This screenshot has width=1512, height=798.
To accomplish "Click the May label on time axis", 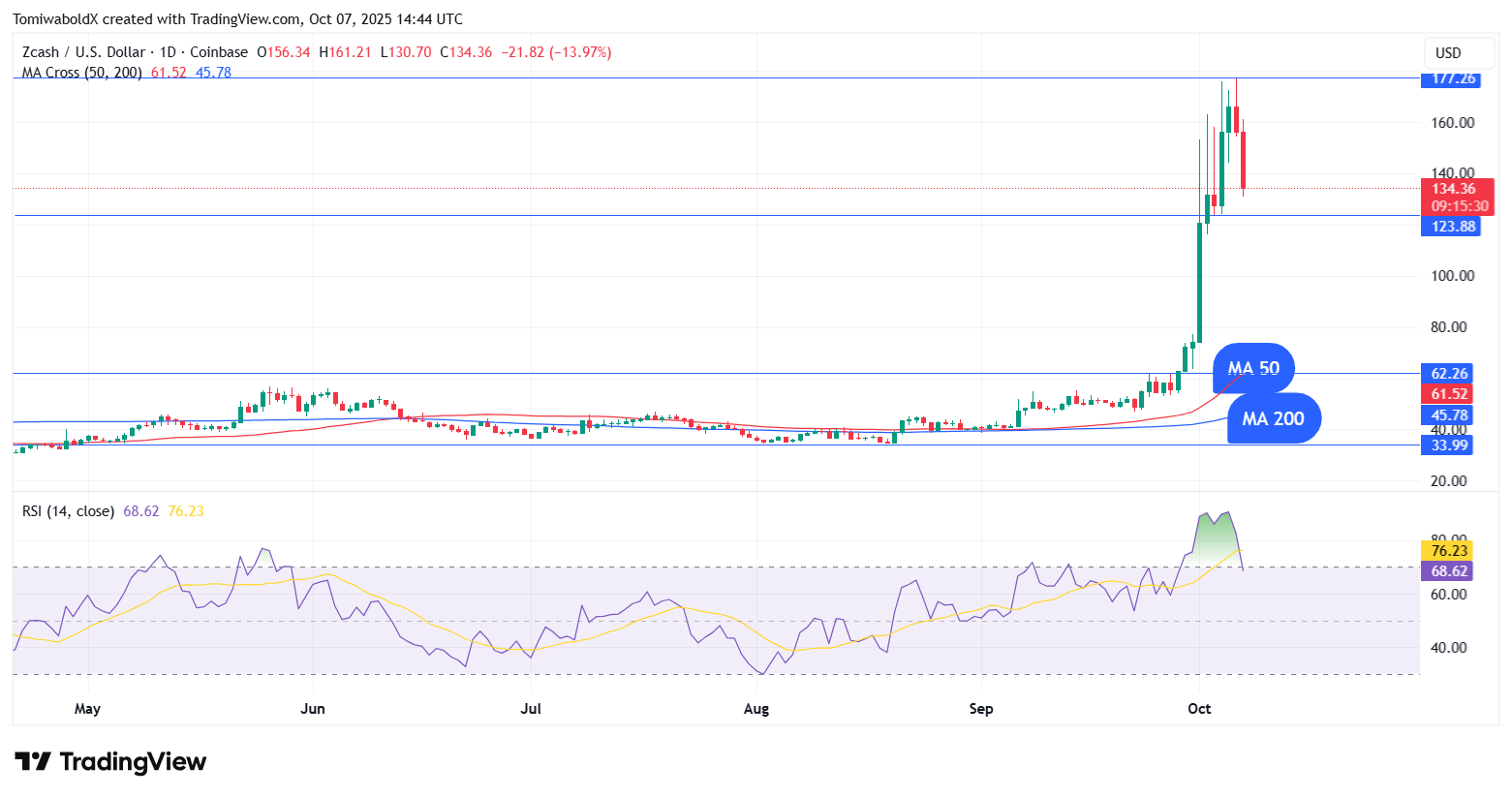I will (87, 709).
